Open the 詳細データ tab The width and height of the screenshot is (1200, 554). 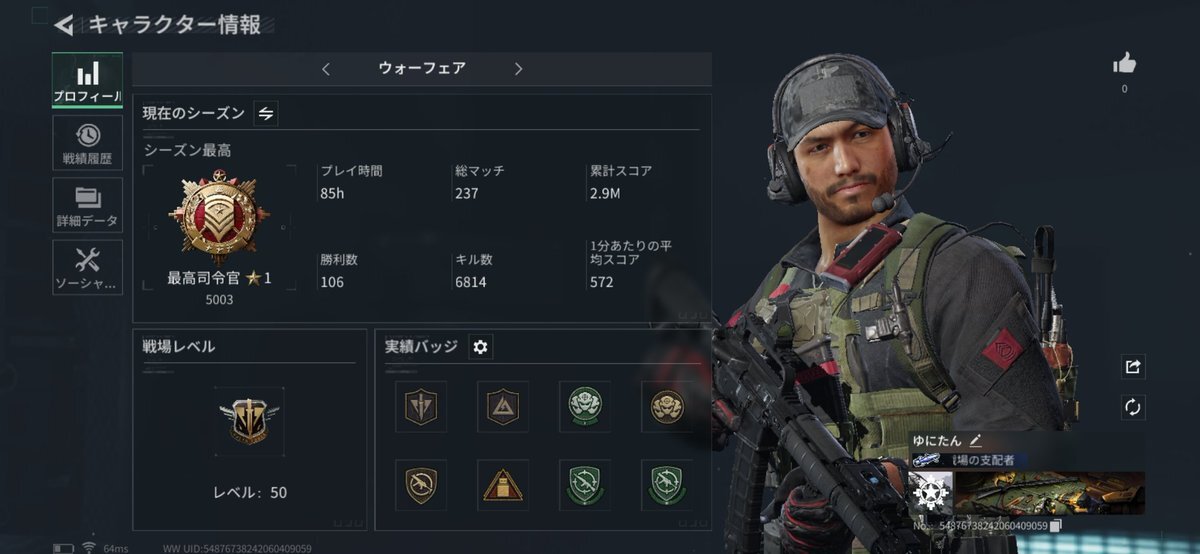(87, 205)
